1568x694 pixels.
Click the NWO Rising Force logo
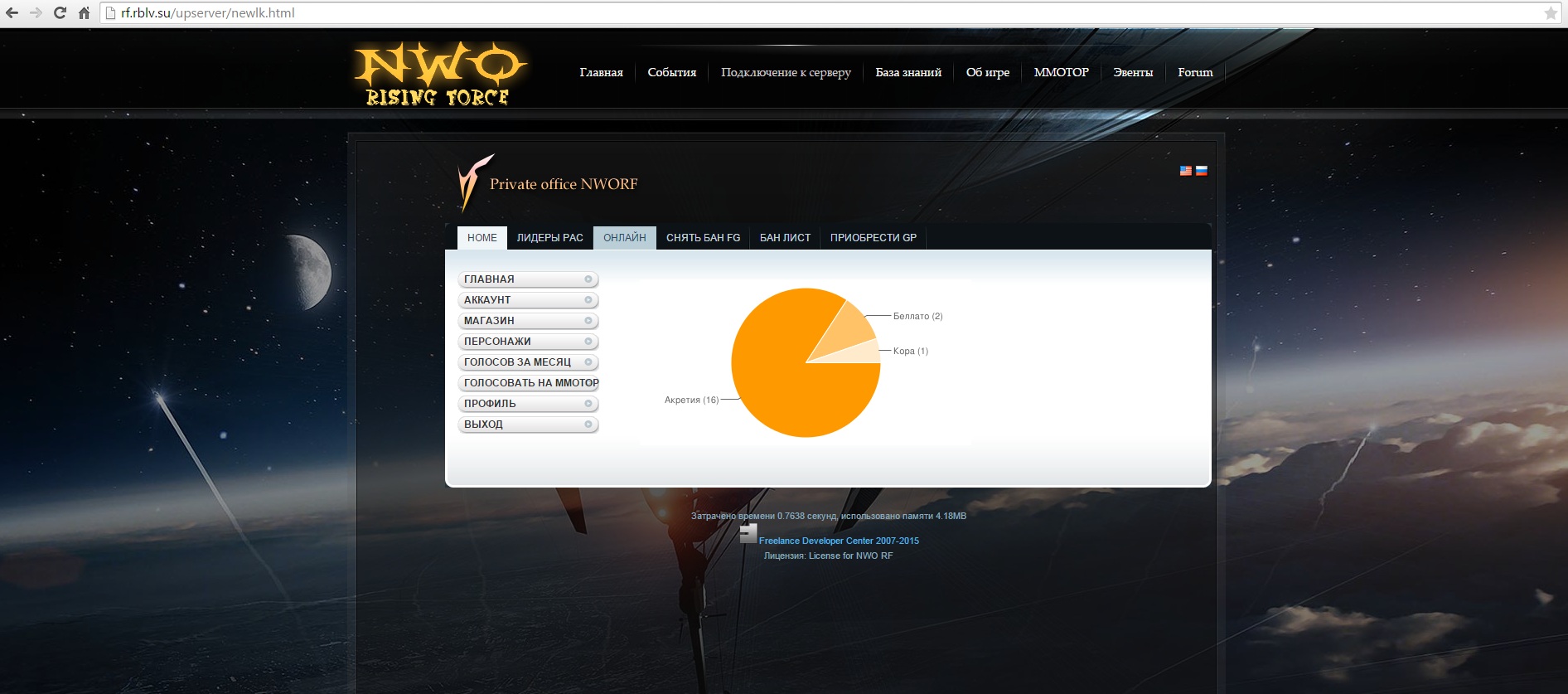click(439, 75)
